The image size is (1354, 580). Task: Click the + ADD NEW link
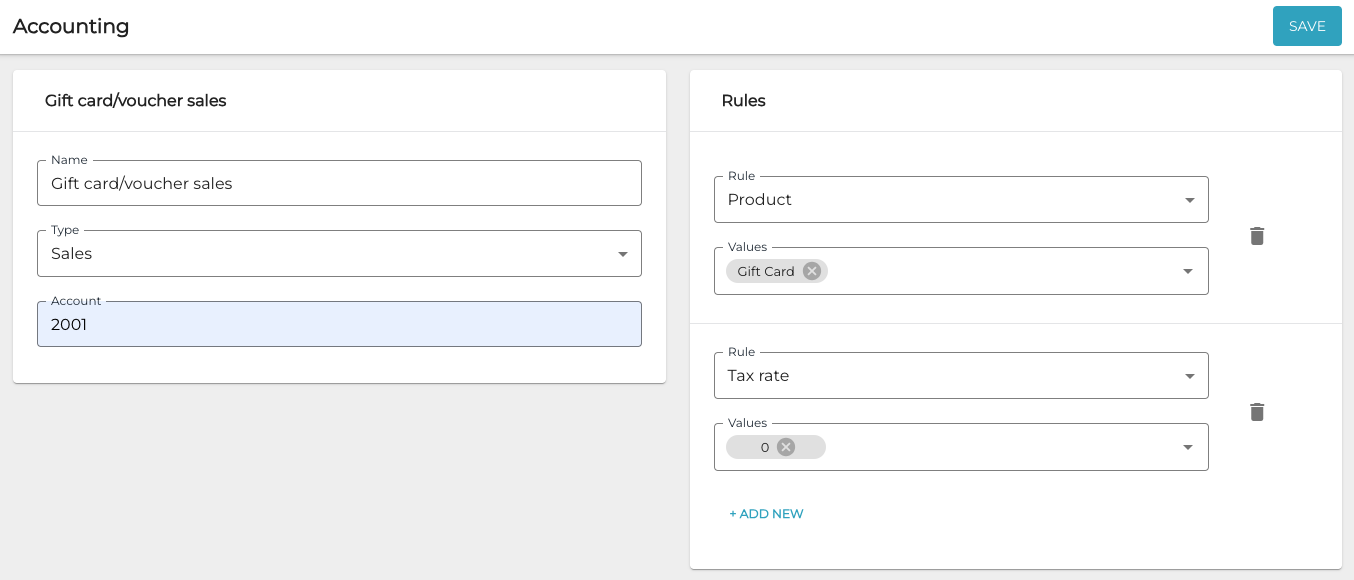(x=766, y=513)
